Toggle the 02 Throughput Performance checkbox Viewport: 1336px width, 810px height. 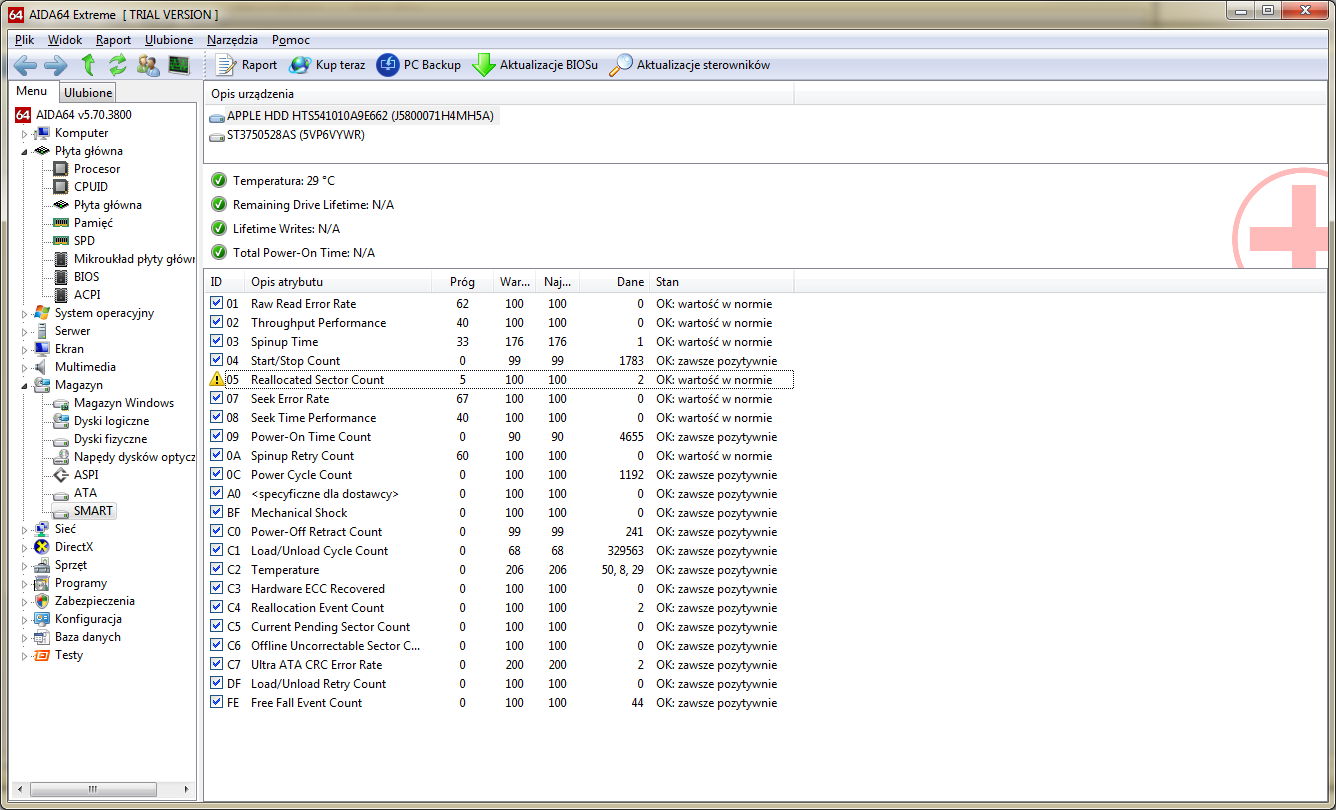click(x=216, y=322)
